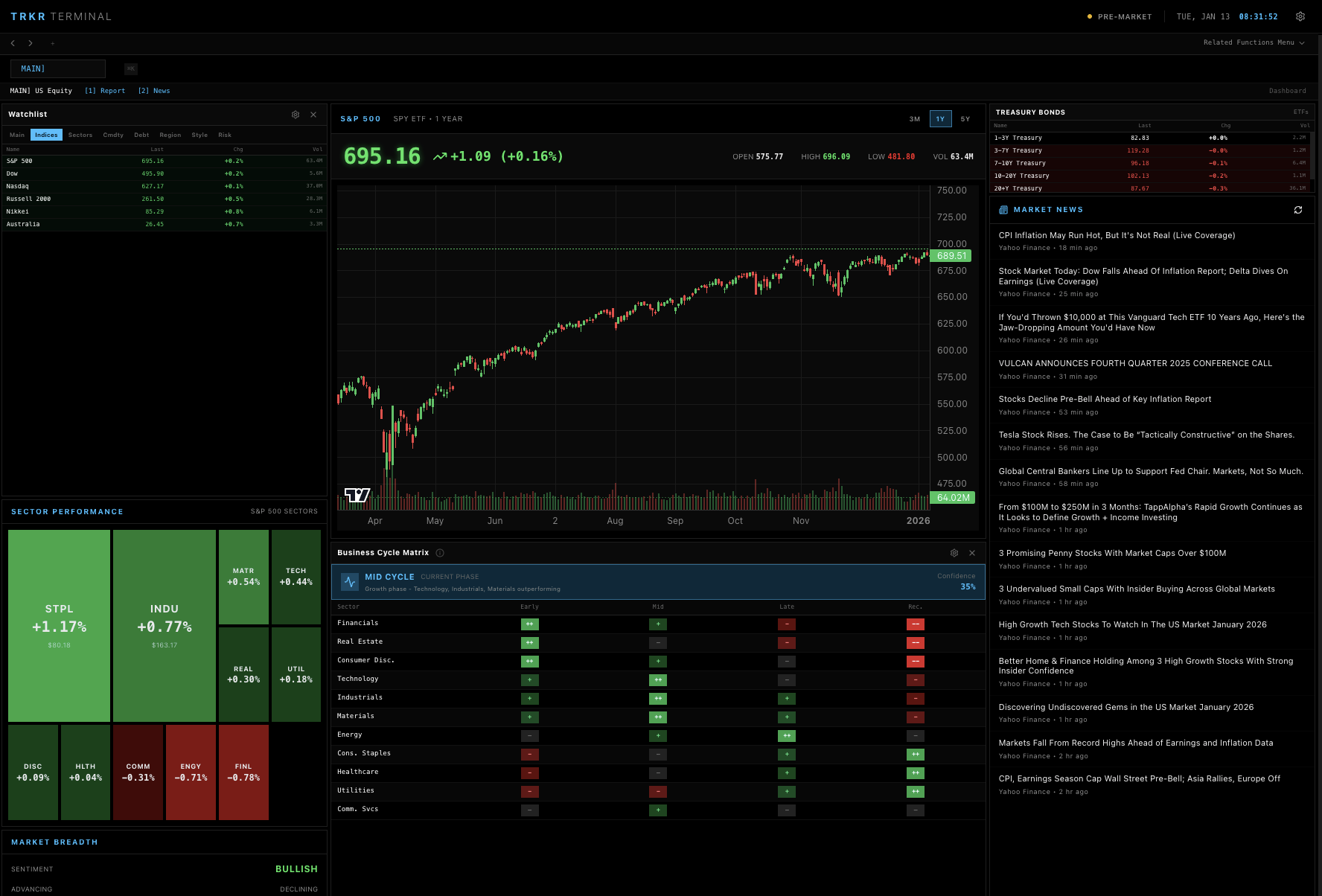Screen dimensions: 1322x896
Task: Open the Tesla Stock Rises headline
Action: point(1149,435)
